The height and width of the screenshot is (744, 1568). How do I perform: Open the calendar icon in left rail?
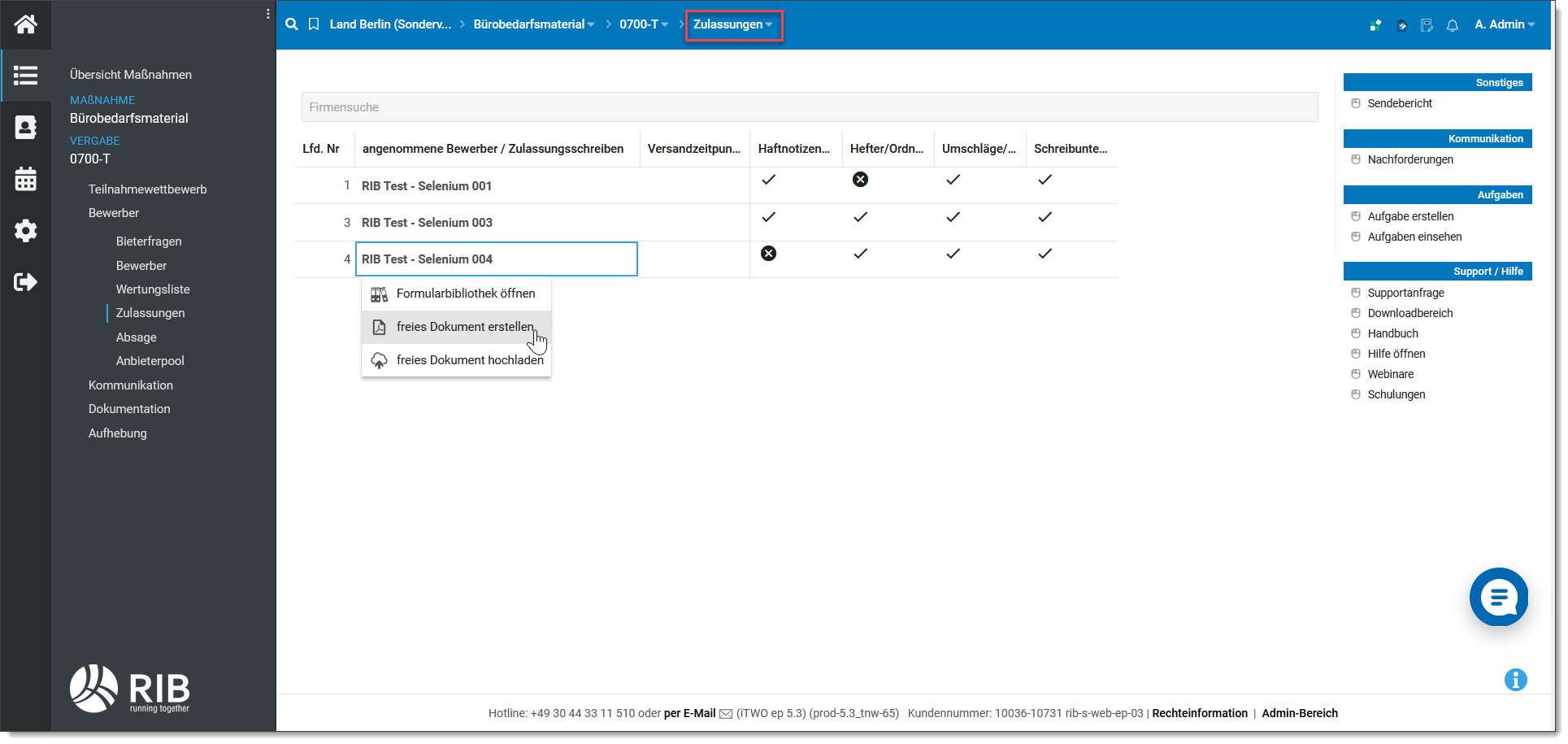(x=25, y=179)
